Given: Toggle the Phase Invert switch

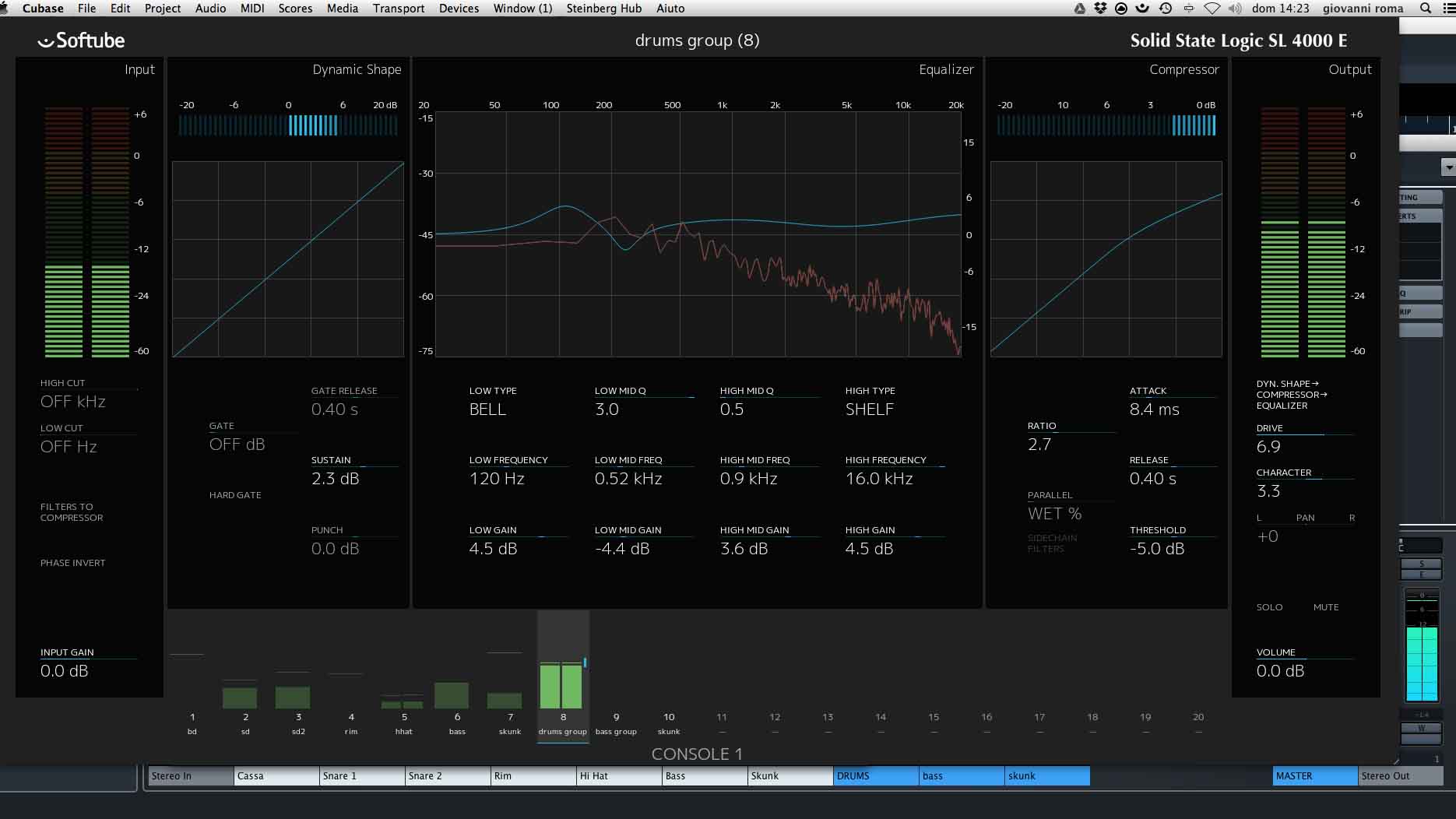Looking at the screenshot, I should point(72,563).
